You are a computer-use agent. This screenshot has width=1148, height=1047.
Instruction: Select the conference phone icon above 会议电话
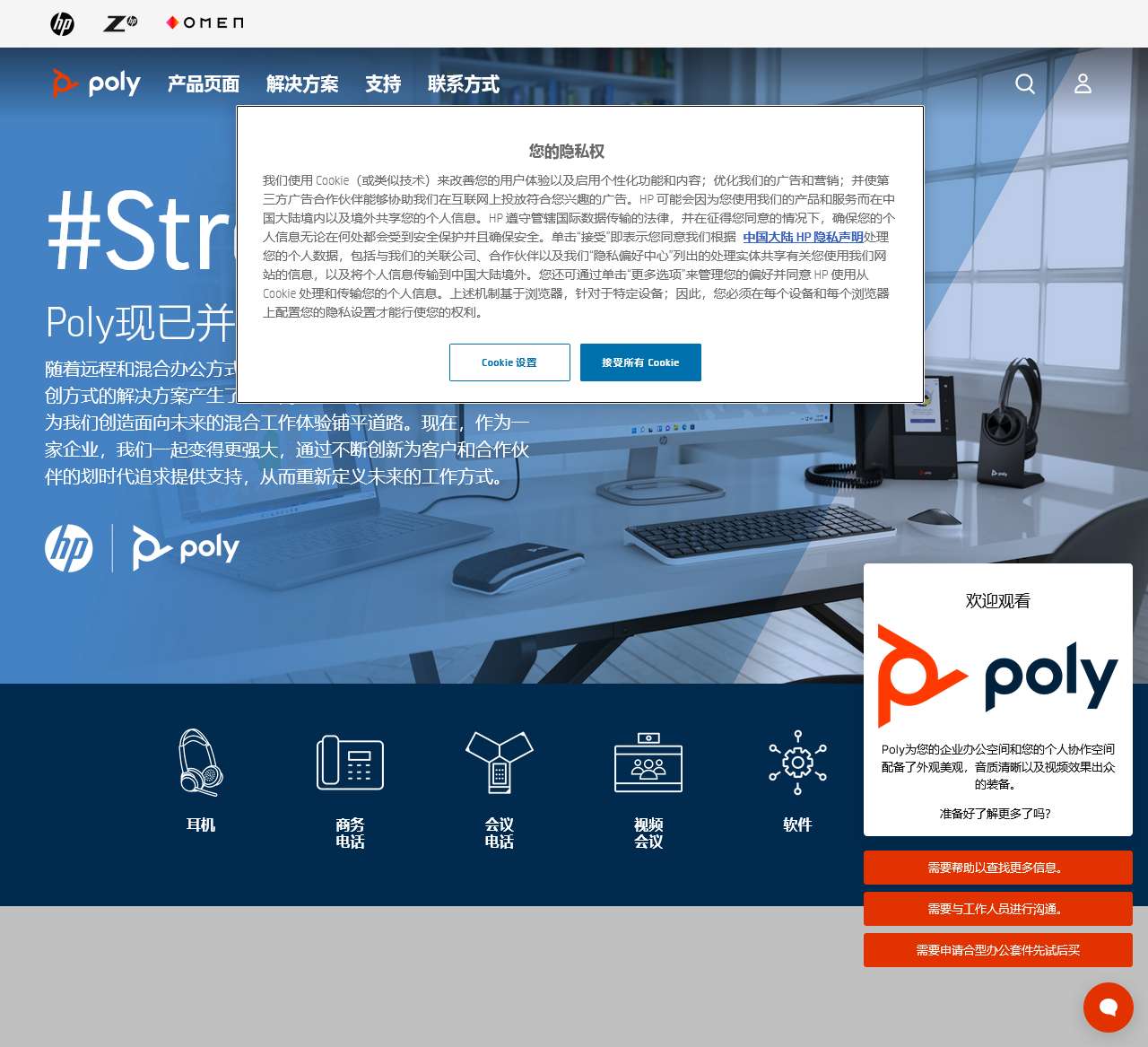[500, 762]
